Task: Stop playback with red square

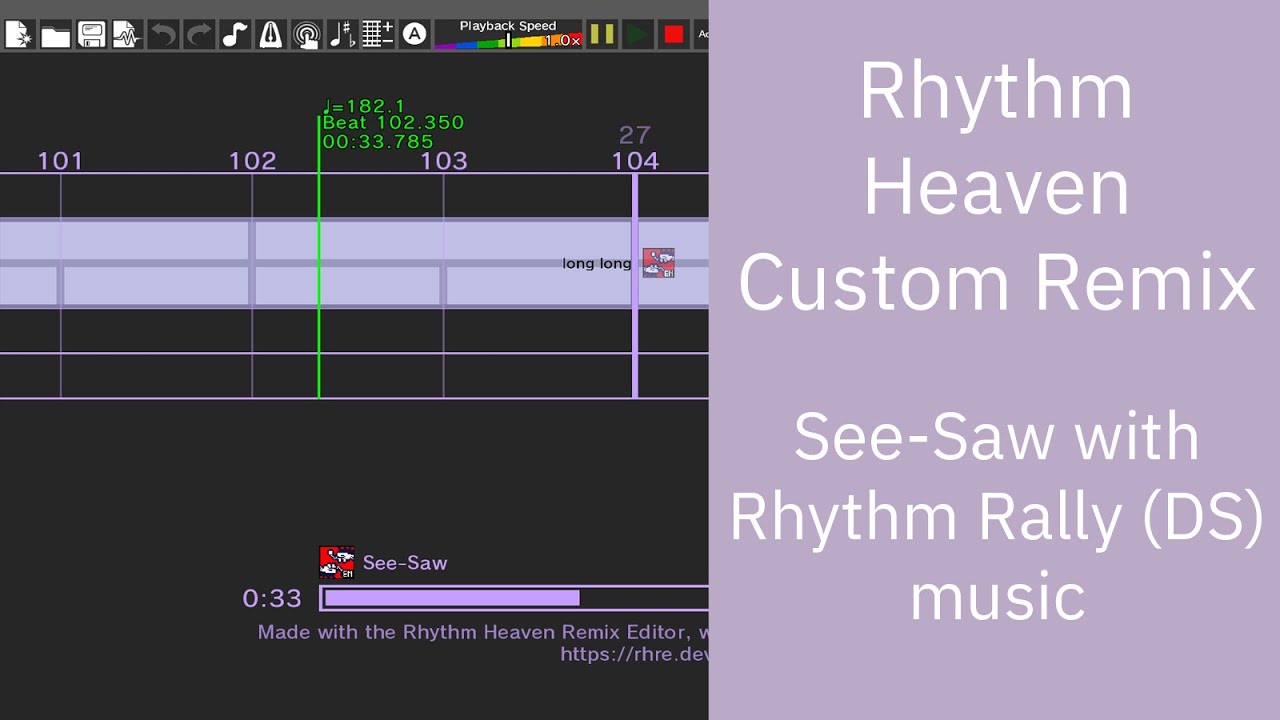Action: point(673,35)
